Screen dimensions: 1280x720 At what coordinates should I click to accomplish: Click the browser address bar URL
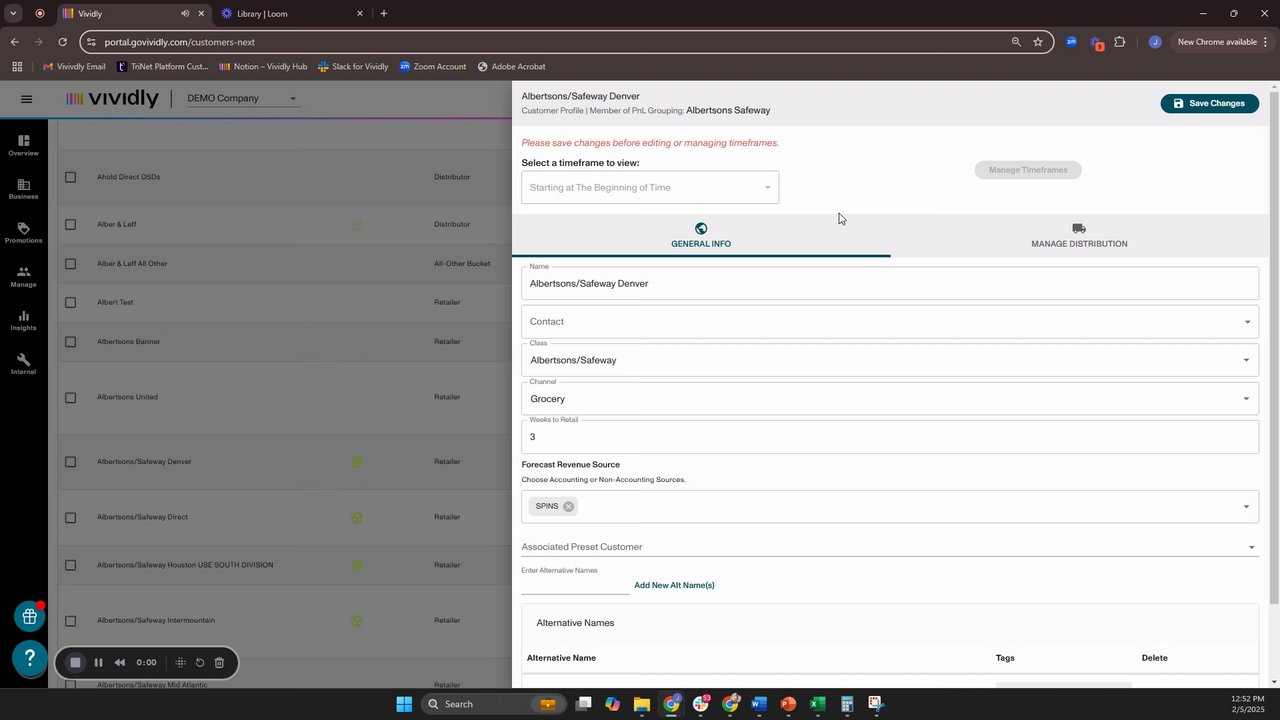point(180,42)
